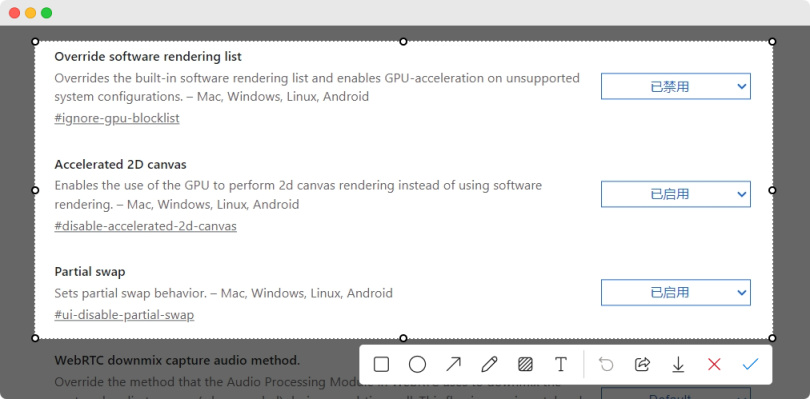Click bottom-left selection resize handle

pyautogui.click(x=35, y=338)
